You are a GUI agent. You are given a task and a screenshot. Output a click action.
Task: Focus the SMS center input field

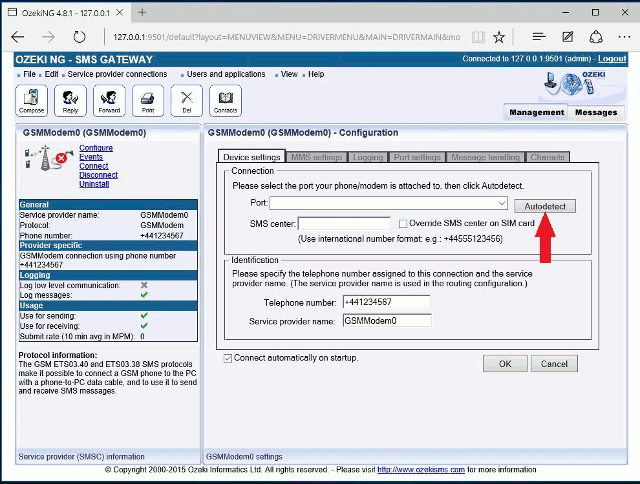click(x=344, y=224)
